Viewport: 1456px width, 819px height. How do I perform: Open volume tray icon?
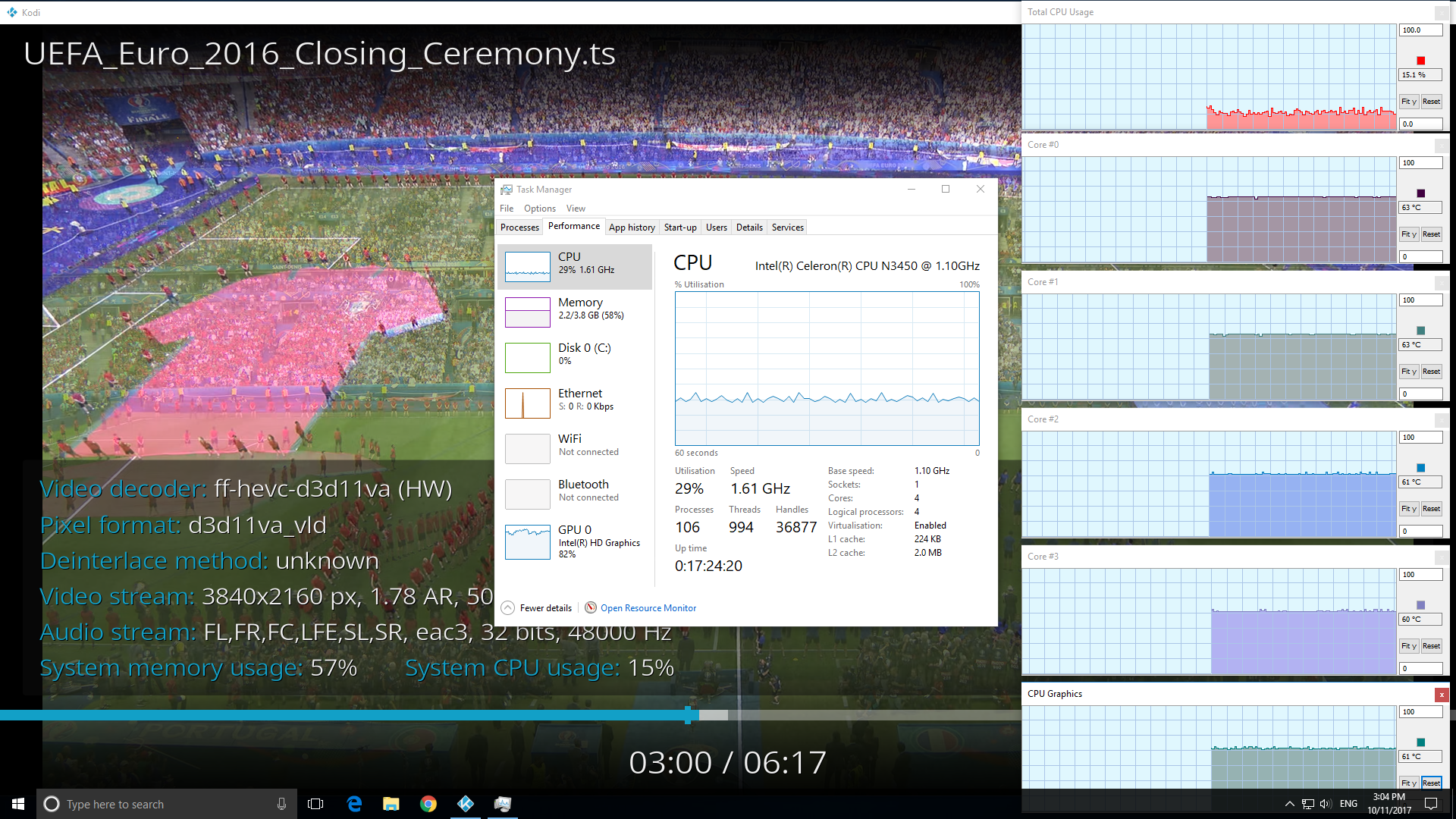click(1326, 804)
